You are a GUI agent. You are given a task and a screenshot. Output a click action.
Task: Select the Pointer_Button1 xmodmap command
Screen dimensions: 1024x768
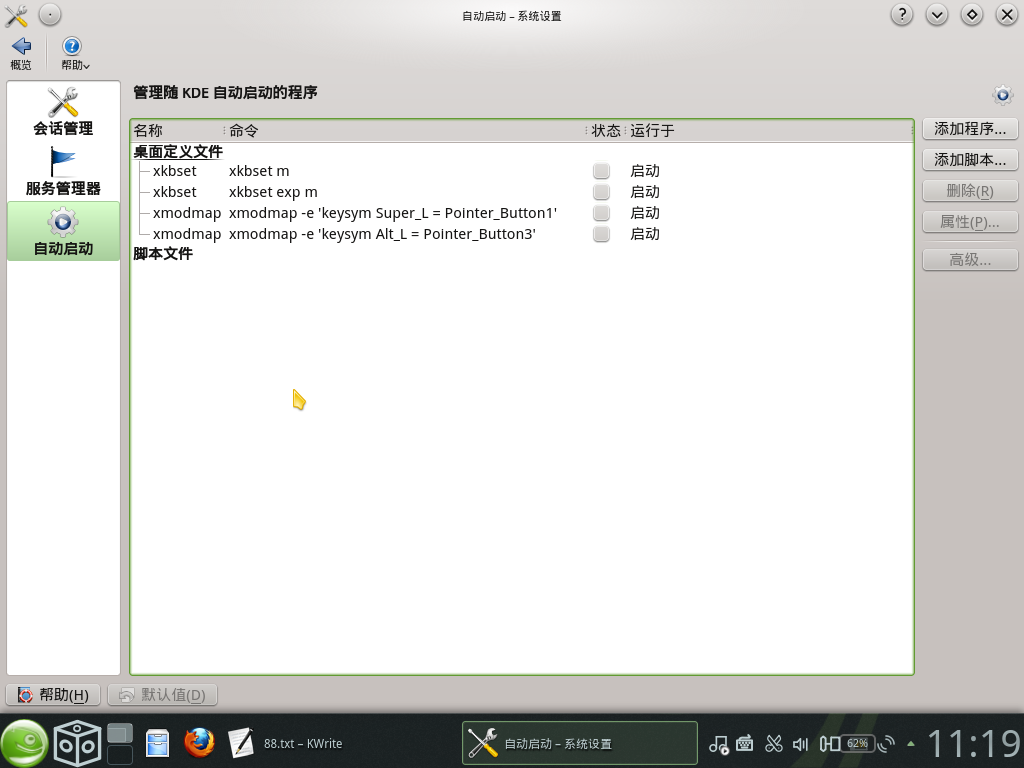click(392, 213)
